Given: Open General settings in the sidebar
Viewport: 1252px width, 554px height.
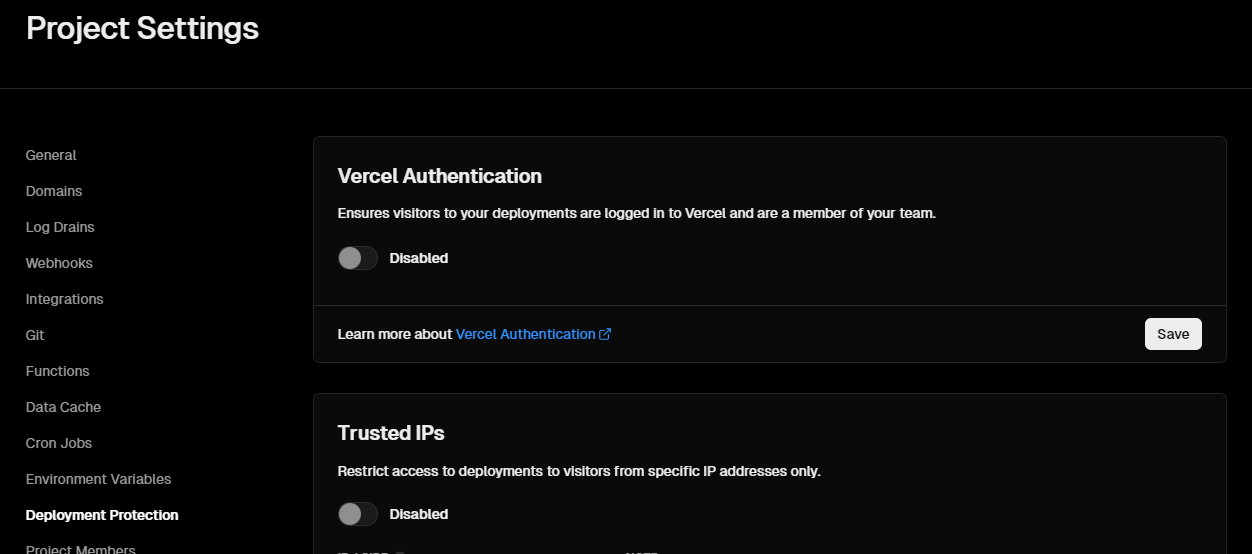Looking at the screenshot, I should 51,155.
